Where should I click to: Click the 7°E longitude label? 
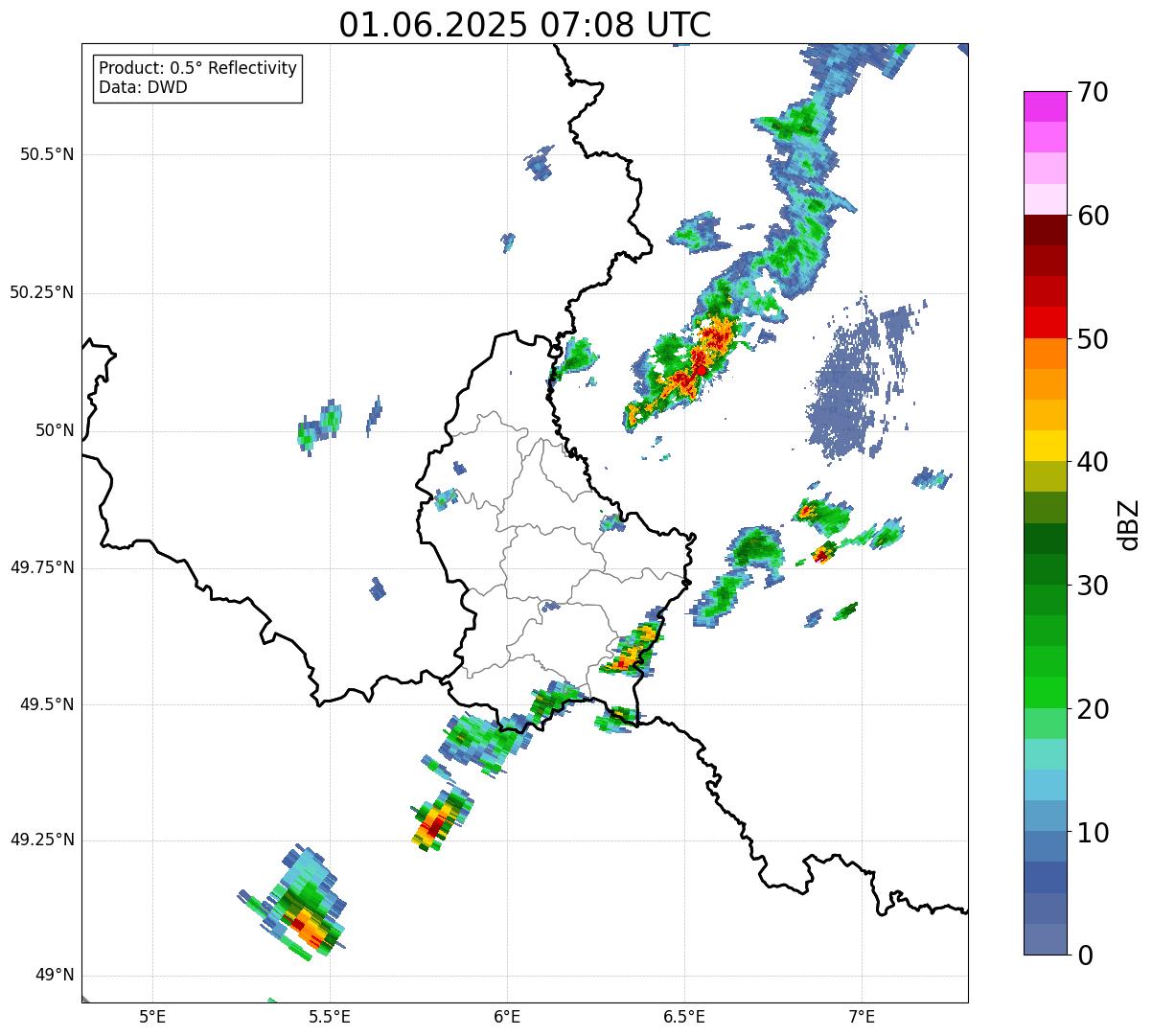point(862,1016)
